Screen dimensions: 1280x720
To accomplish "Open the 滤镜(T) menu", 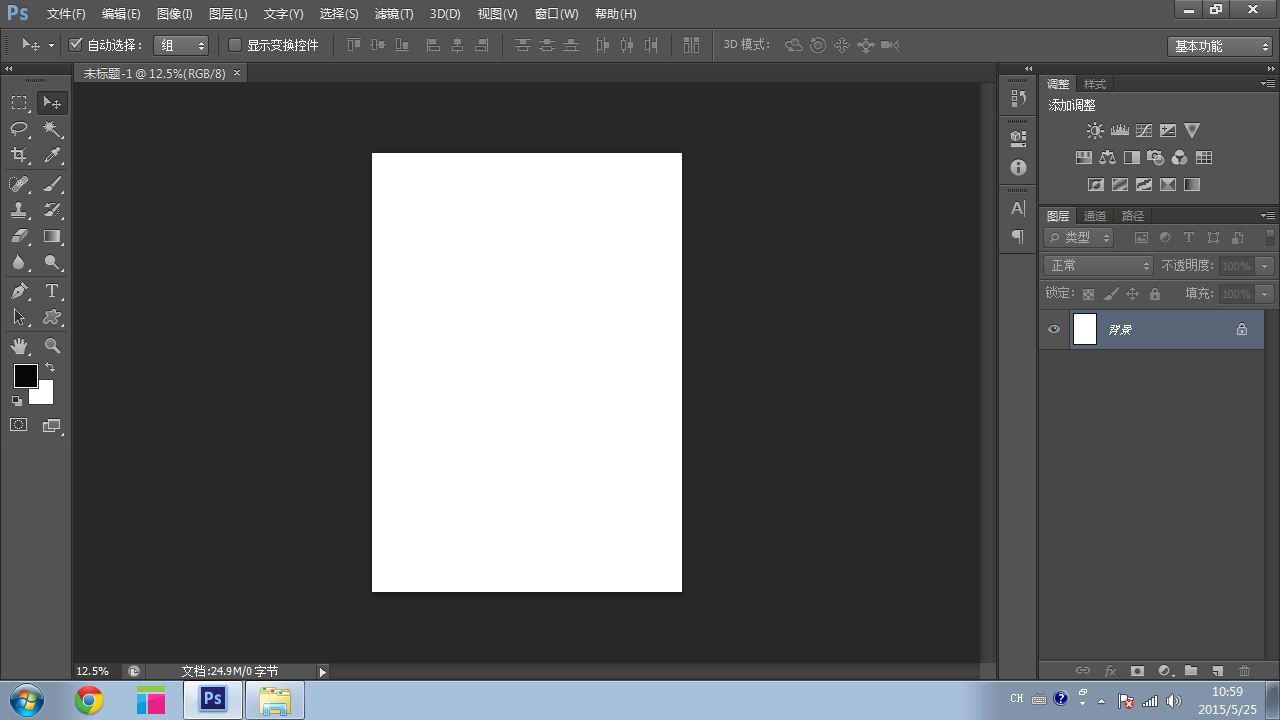I will coord(394,14).
